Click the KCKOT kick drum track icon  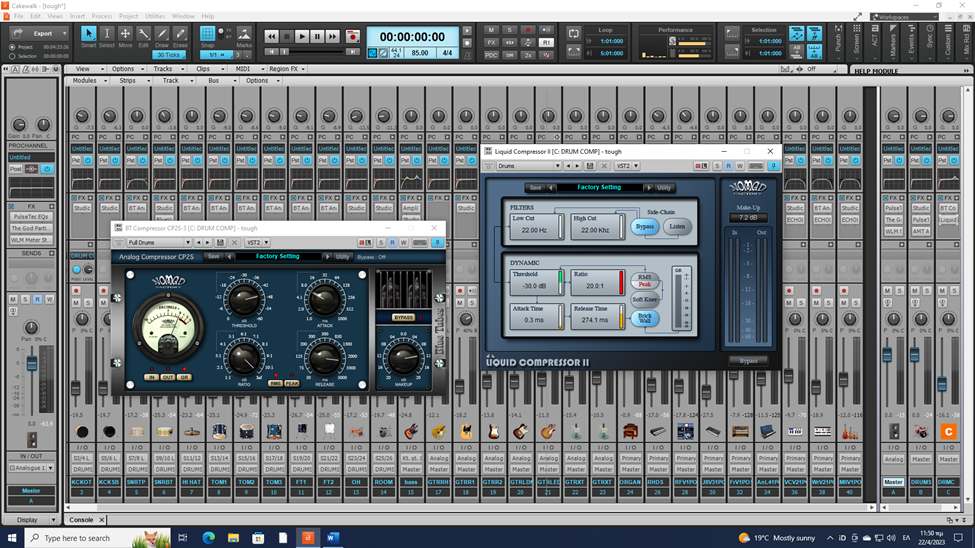tap(82, 432)
